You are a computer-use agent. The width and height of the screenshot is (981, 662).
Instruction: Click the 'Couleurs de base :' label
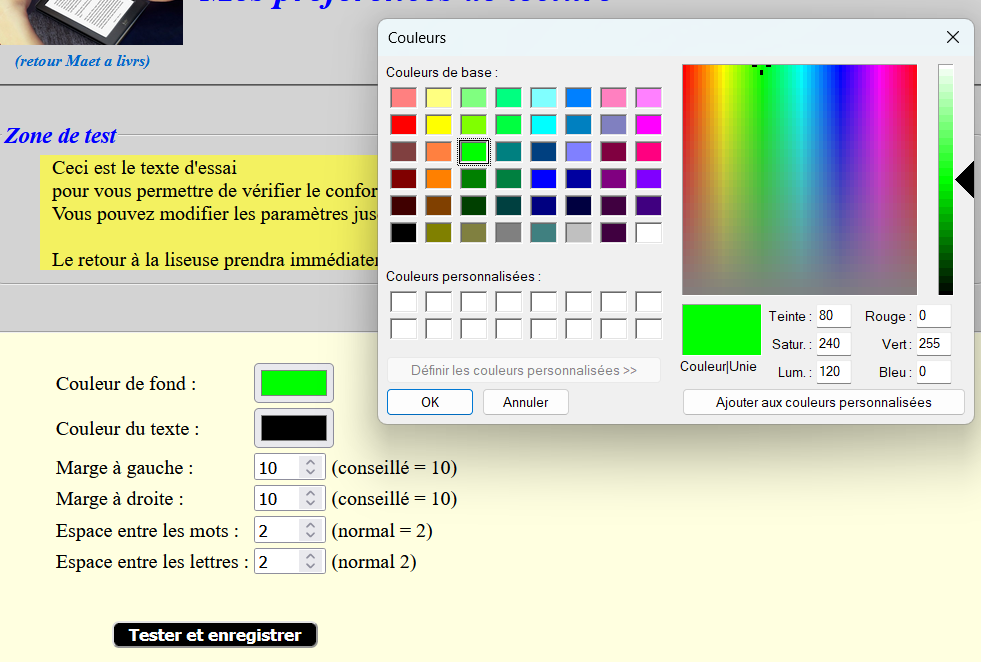442,73
